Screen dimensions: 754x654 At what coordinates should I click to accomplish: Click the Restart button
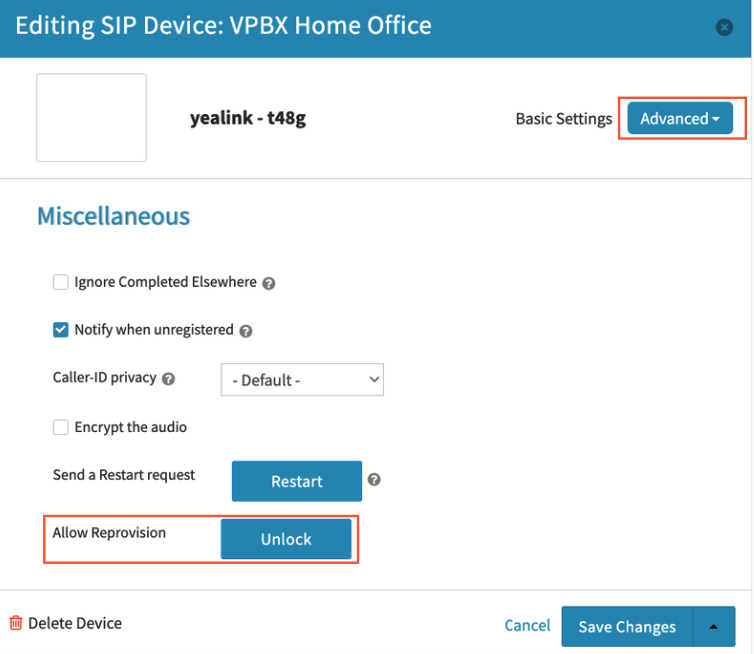pos(297,481)
